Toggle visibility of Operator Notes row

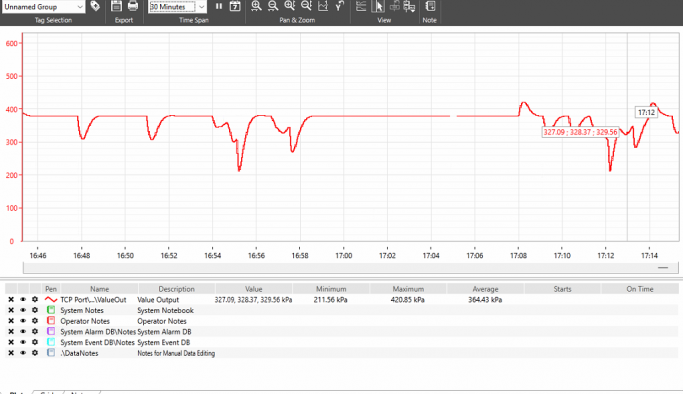point(23,321)
